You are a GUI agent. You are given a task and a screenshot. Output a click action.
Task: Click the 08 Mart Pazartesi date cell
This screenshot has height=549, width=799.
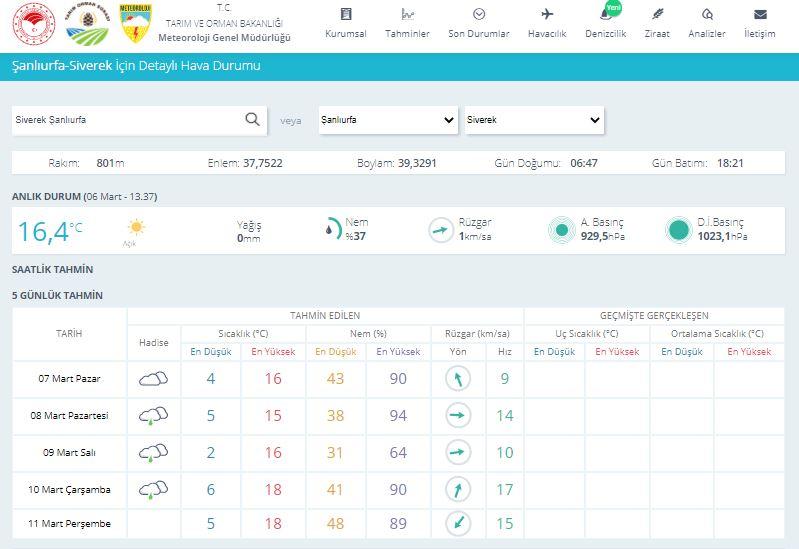point(69,416)
